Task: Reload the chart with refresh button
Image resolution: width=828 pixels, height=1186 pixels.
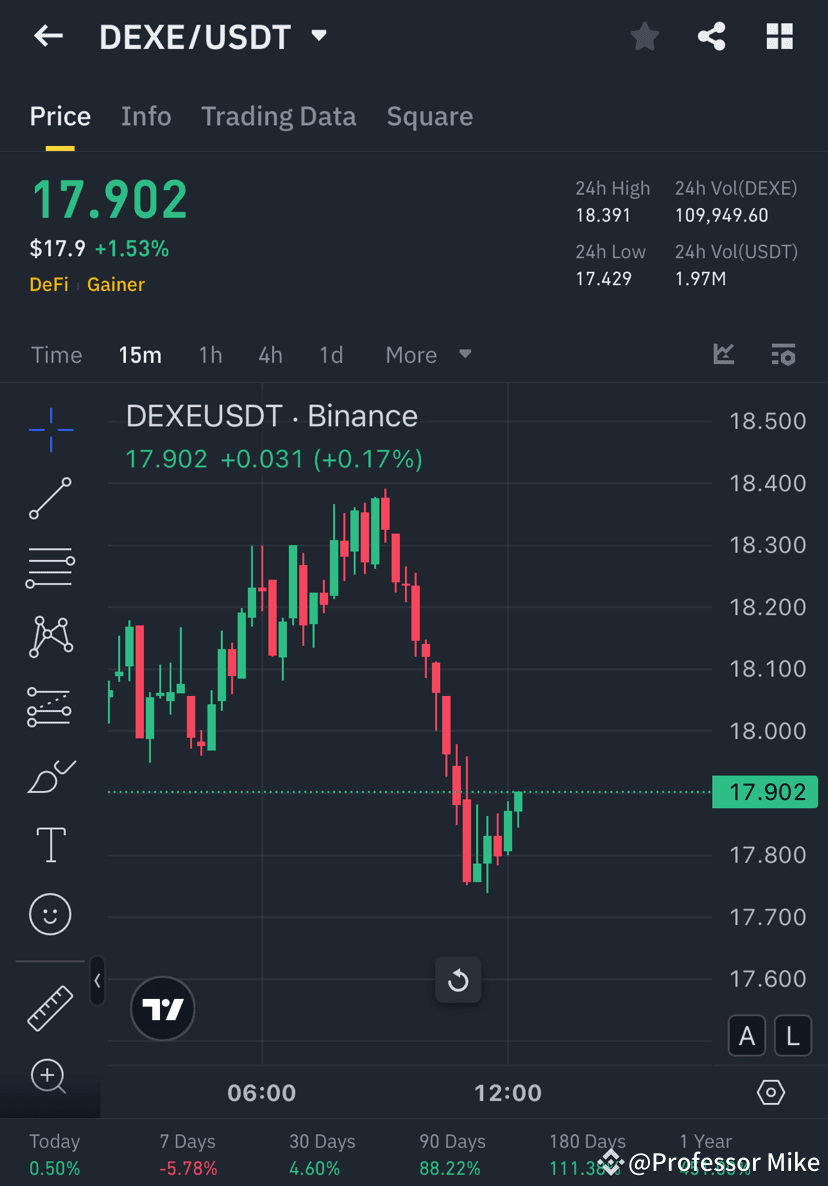Action: [458, 980]
